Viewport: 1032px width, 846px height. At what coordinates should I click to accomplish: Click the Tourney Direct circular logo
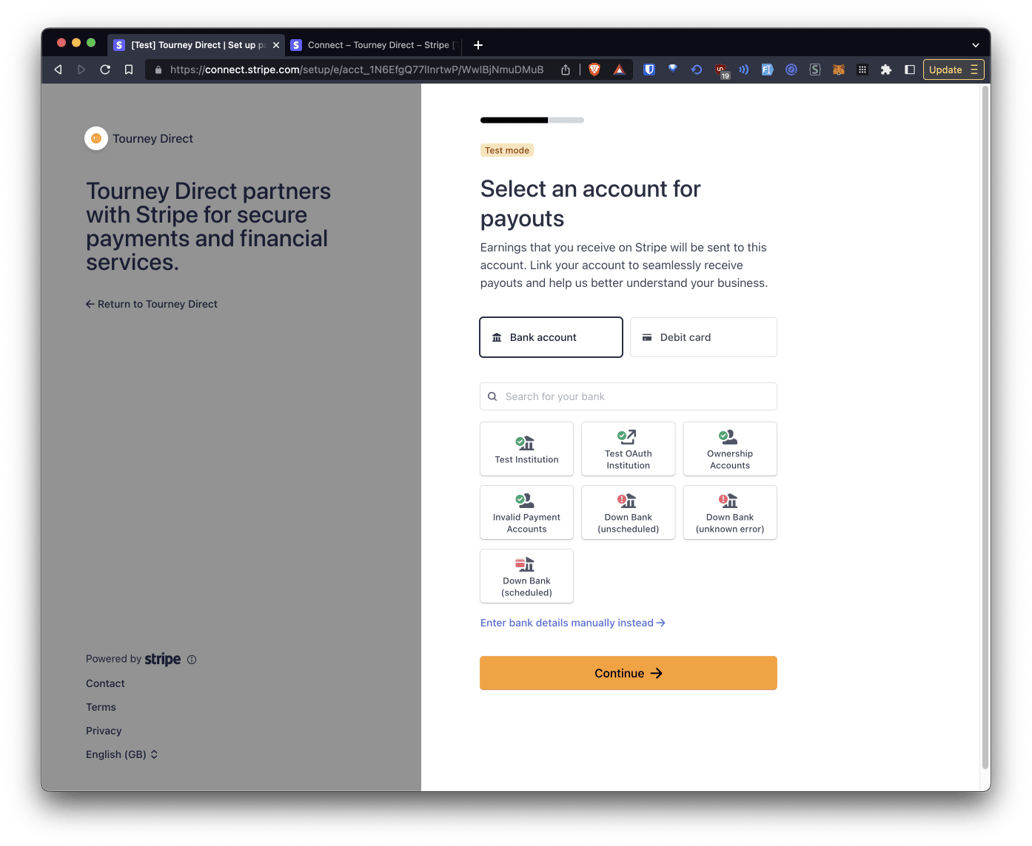[x=95, y=138]
